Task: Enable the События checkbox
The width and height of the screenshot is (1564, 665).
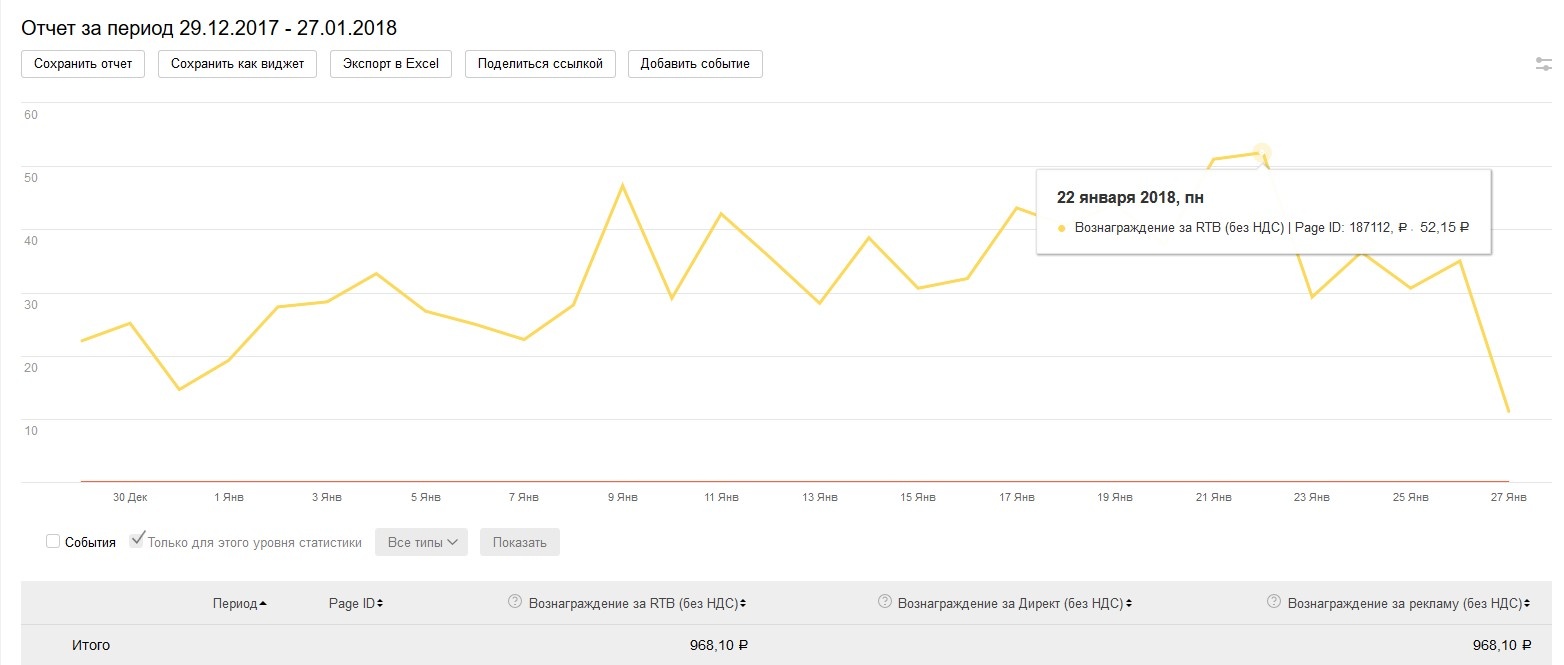Action: pos(53,542)
